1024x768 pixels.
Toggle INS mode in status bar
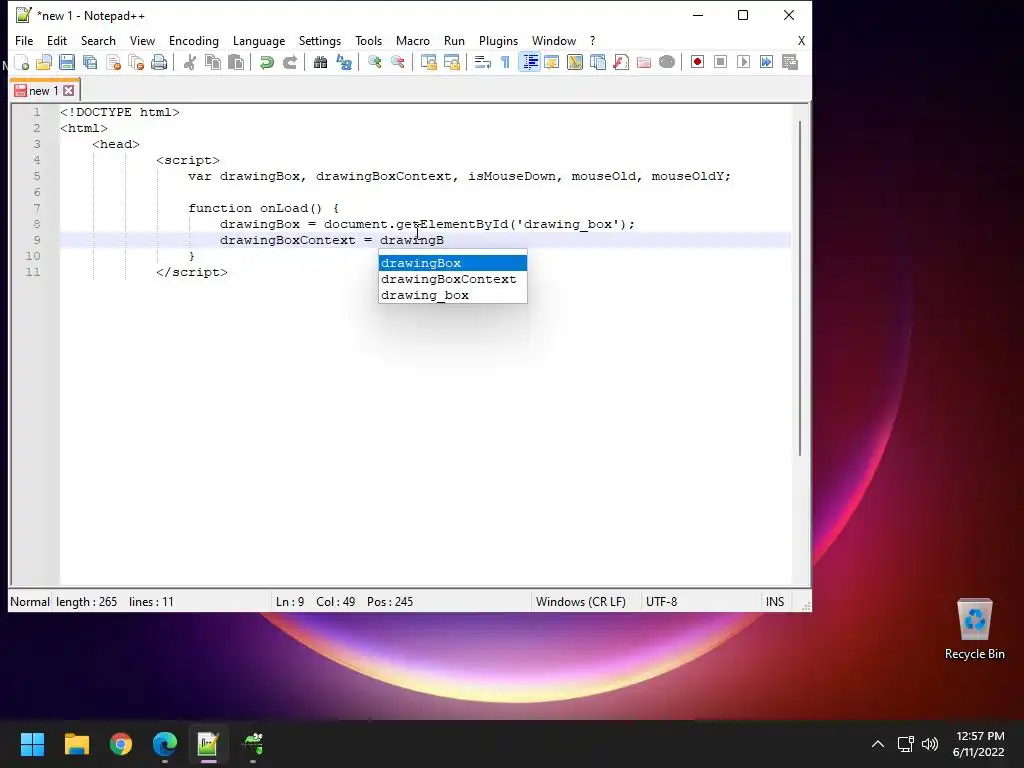pos(775,601)
